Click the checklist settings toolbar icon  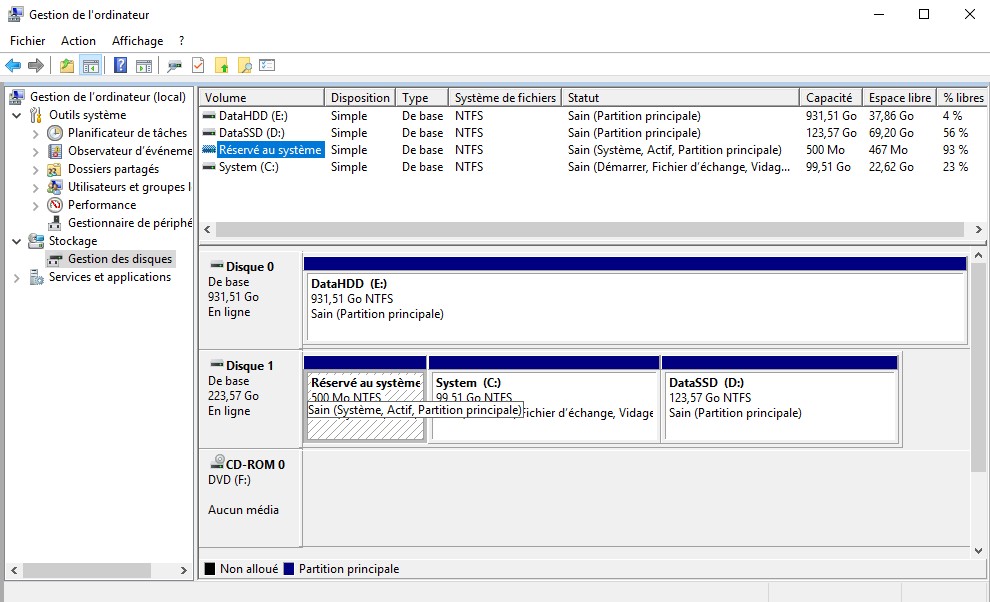tap(267, 66)
